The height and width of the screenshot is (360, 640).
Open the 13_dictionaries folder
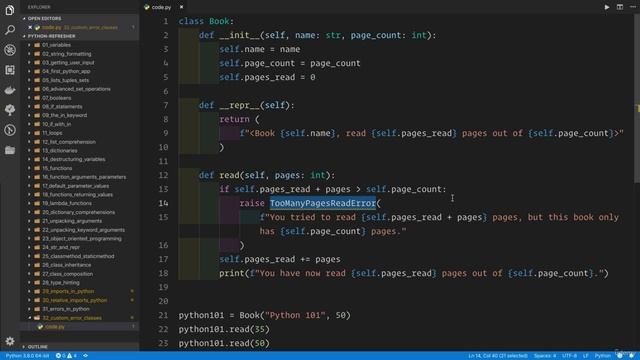pyautogui.click(x=60, y=151)
